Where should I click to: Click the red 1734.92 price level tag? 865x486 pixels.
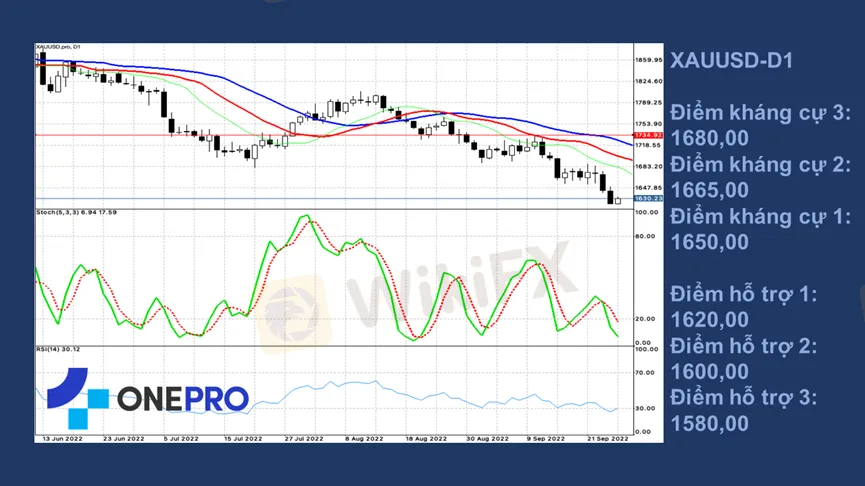[648, 134]
